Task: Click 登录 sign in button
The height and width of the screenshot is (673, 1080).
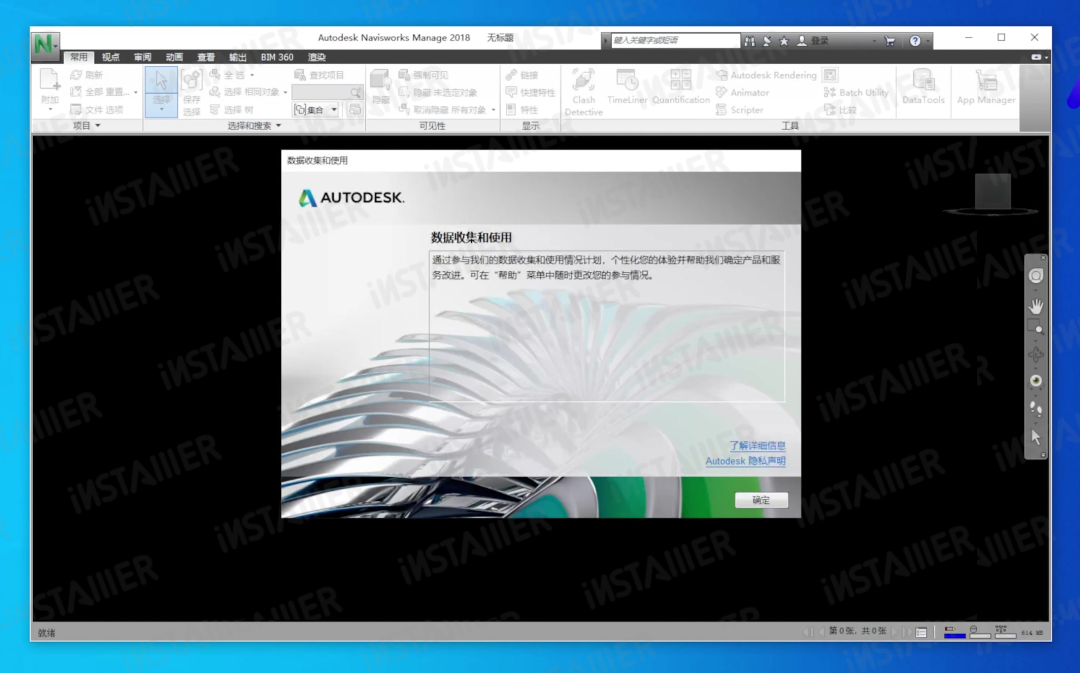Action: click(x=813, y=41)
